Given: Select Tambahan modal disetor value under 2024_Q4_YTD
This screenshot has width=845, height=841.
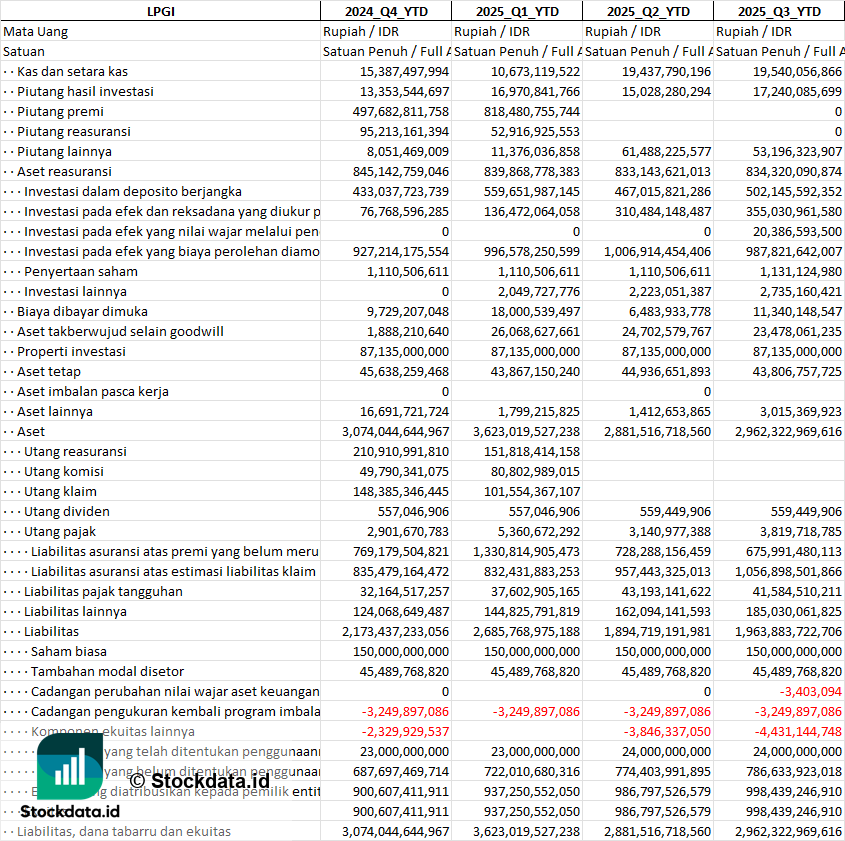Looking at the screenshot, I should tap(404, 671).
